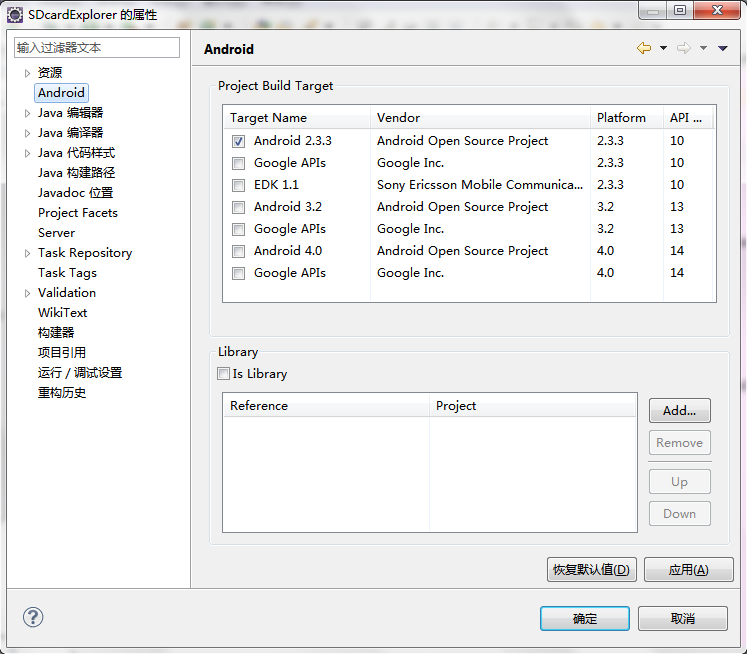Click the Reference column header
This screenshot has width=747, height=654.
point(326,406)
